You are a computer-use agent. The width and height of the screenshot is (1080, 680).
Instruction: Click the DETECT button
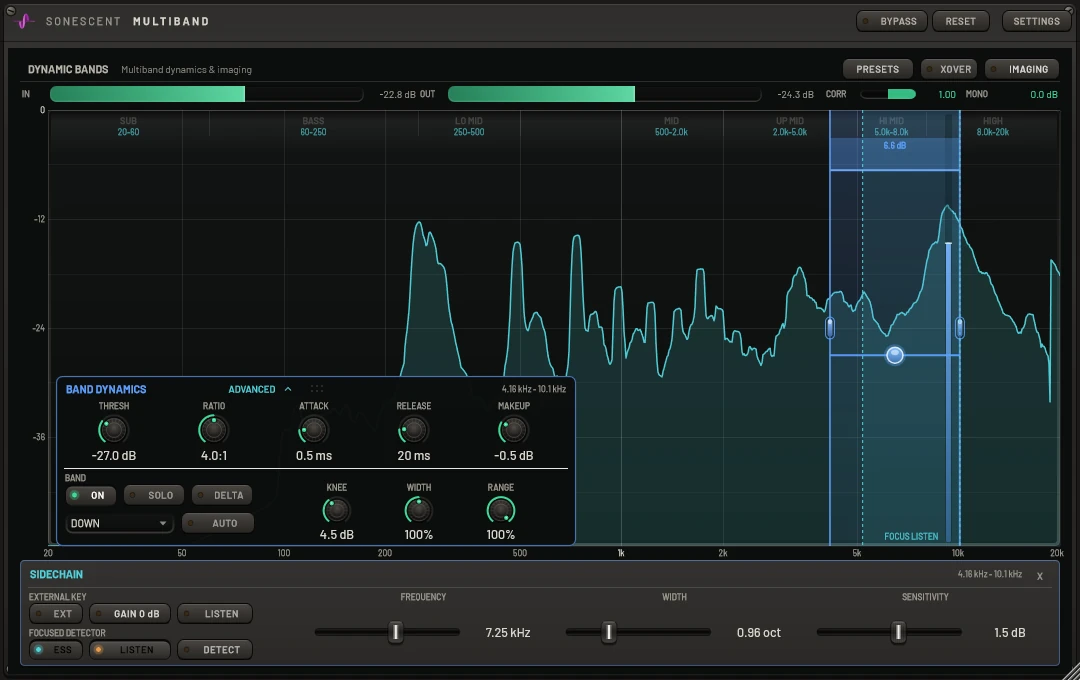[215, 650]
